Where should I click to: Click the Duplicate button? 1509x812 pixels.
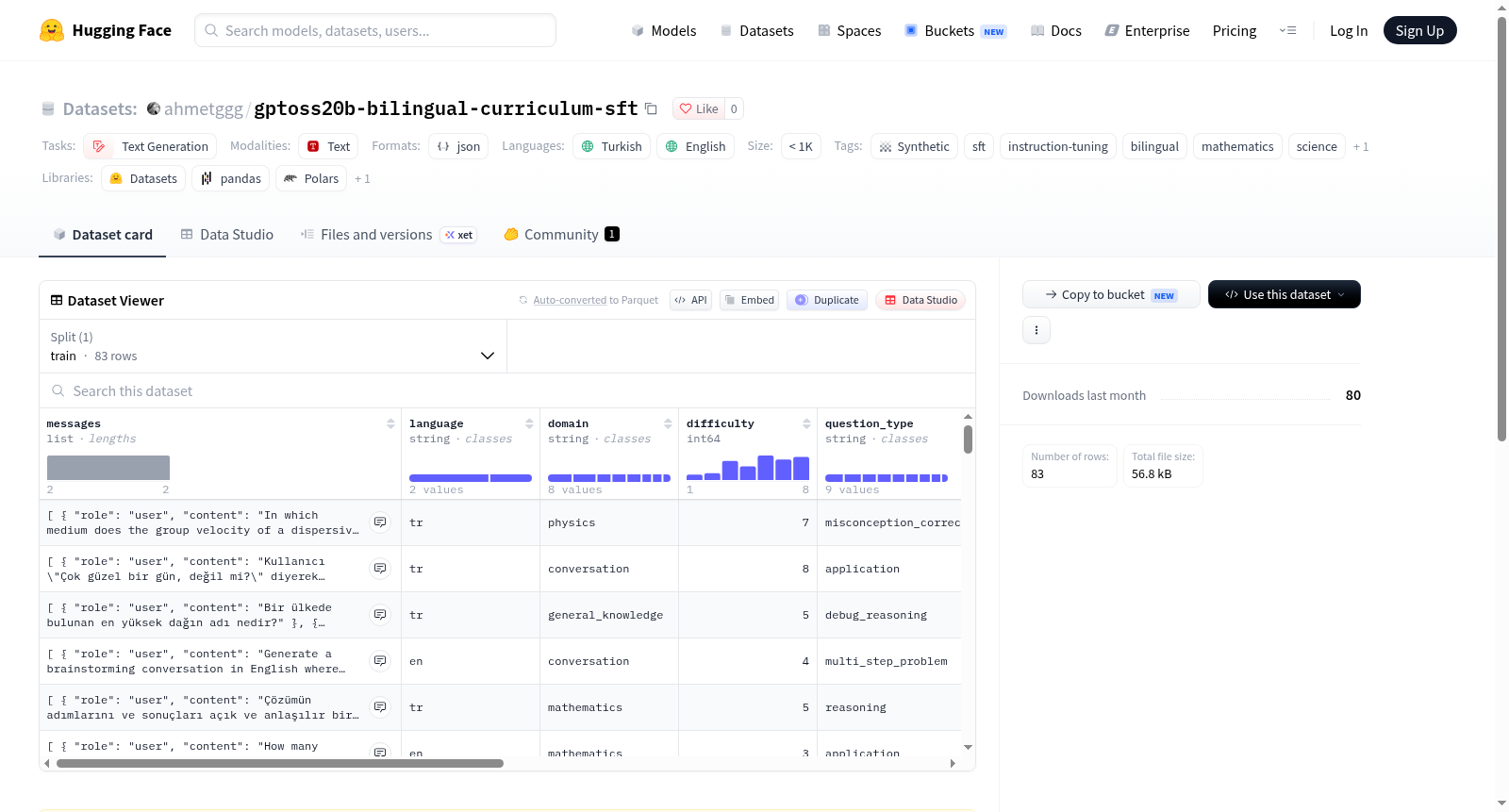tap(827, 300)
